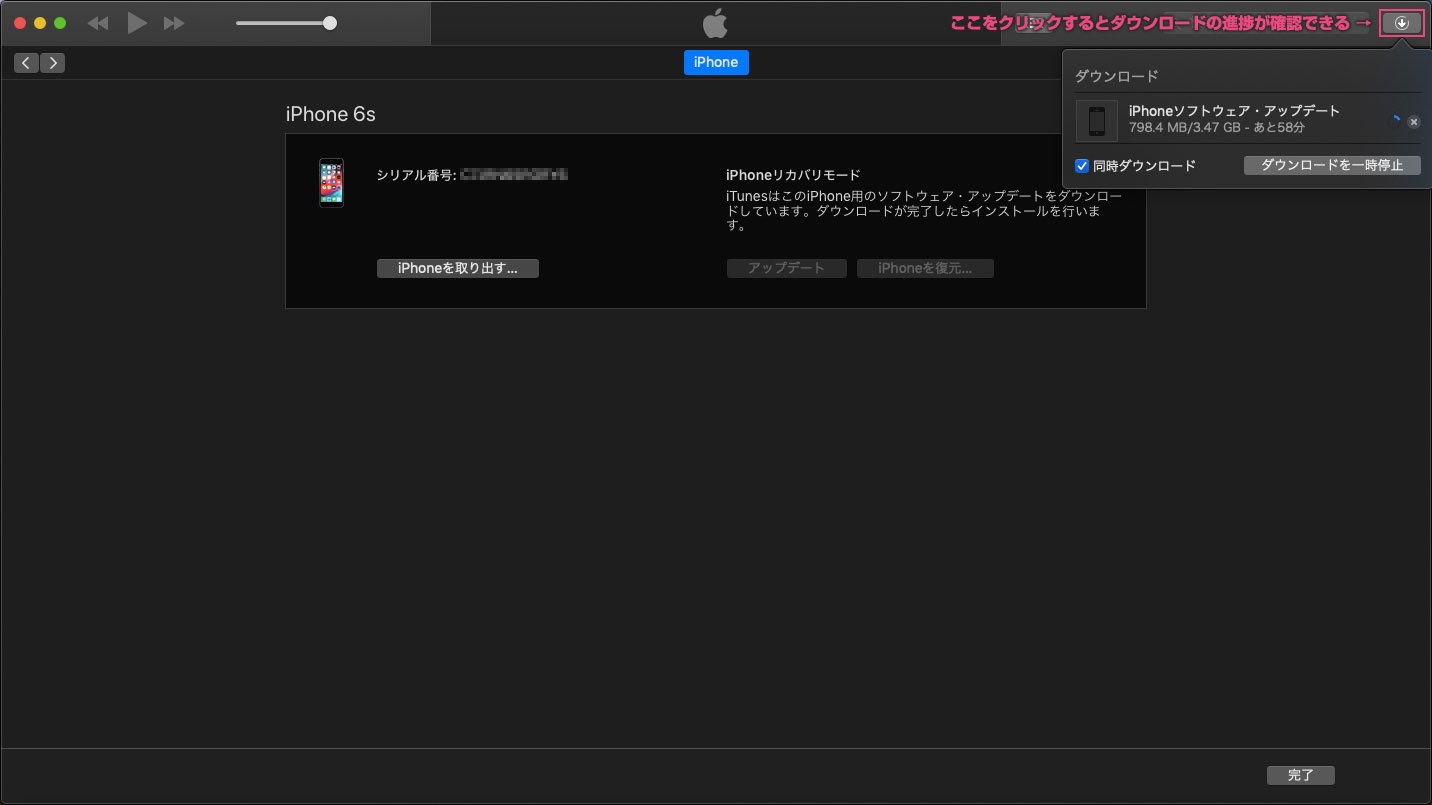
Task: Click the blue download progress spinner
Action: 1395,121
